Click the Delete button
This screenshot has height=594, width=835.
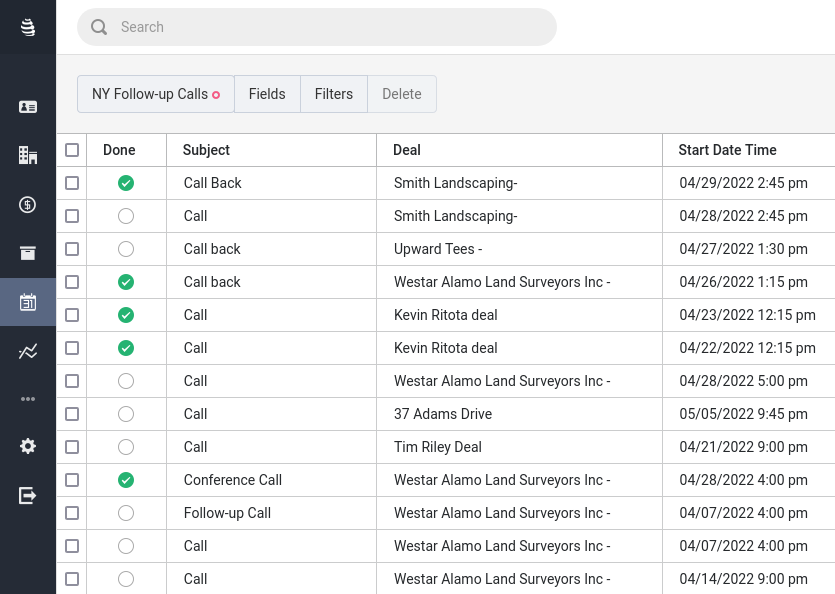[402, 94]
